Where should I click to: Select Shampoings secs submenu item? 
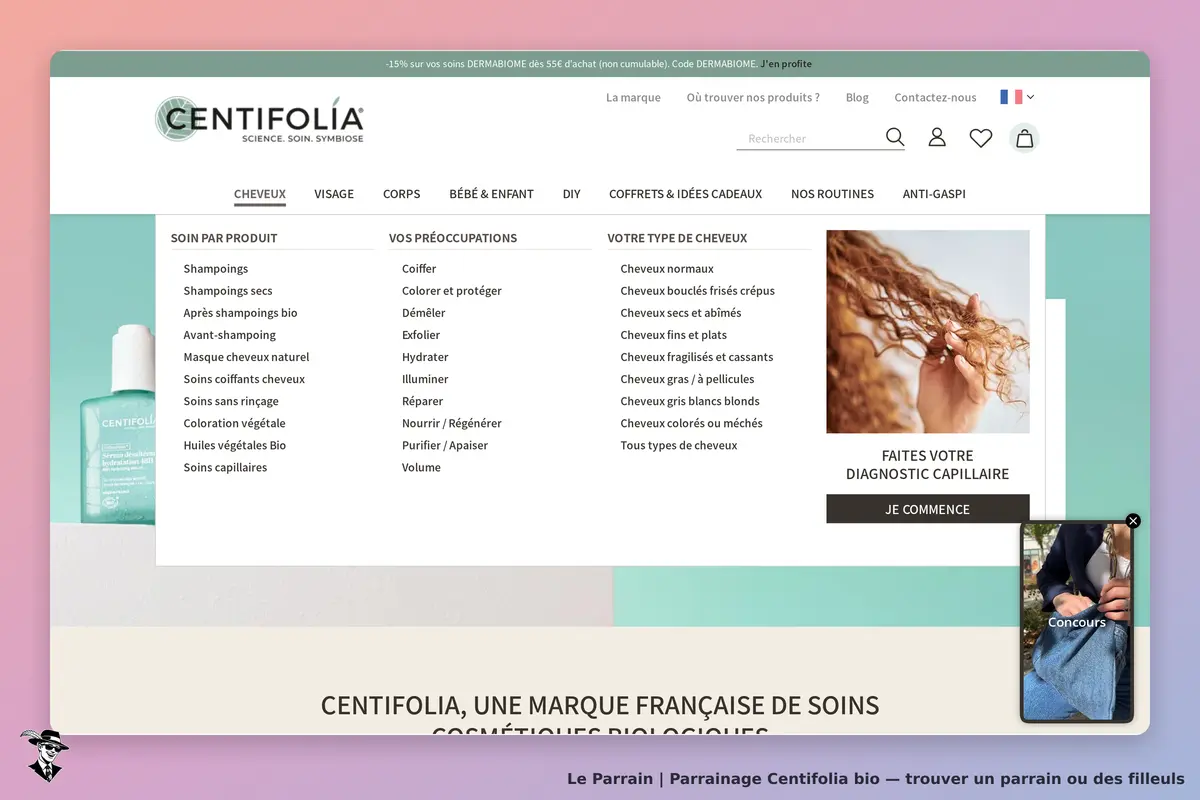[x=228, y=291]
